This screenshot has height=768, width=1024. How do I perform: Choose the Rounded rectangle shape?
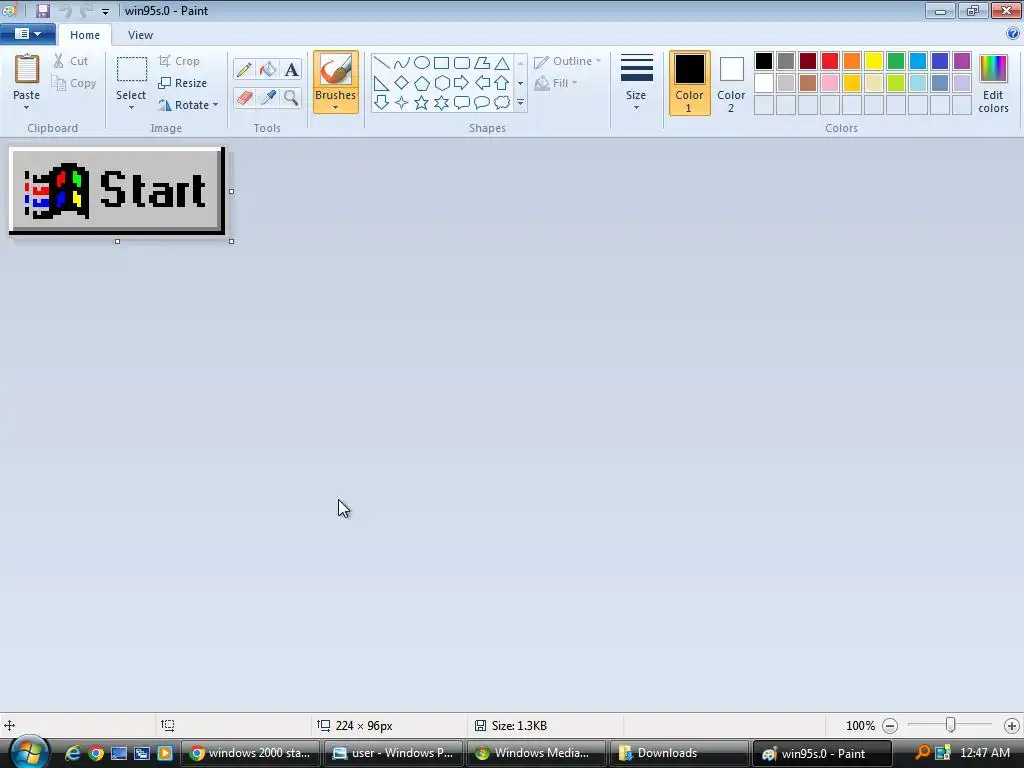462,63
